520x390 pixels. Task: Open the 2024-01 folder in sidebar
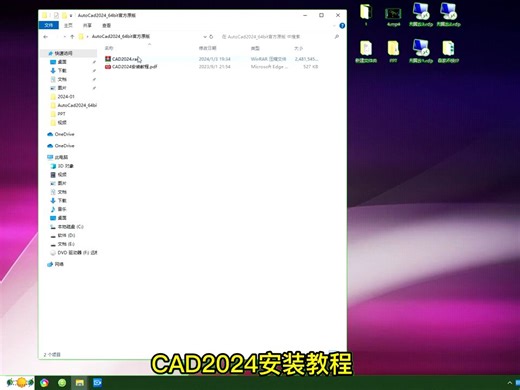(66, 97)
